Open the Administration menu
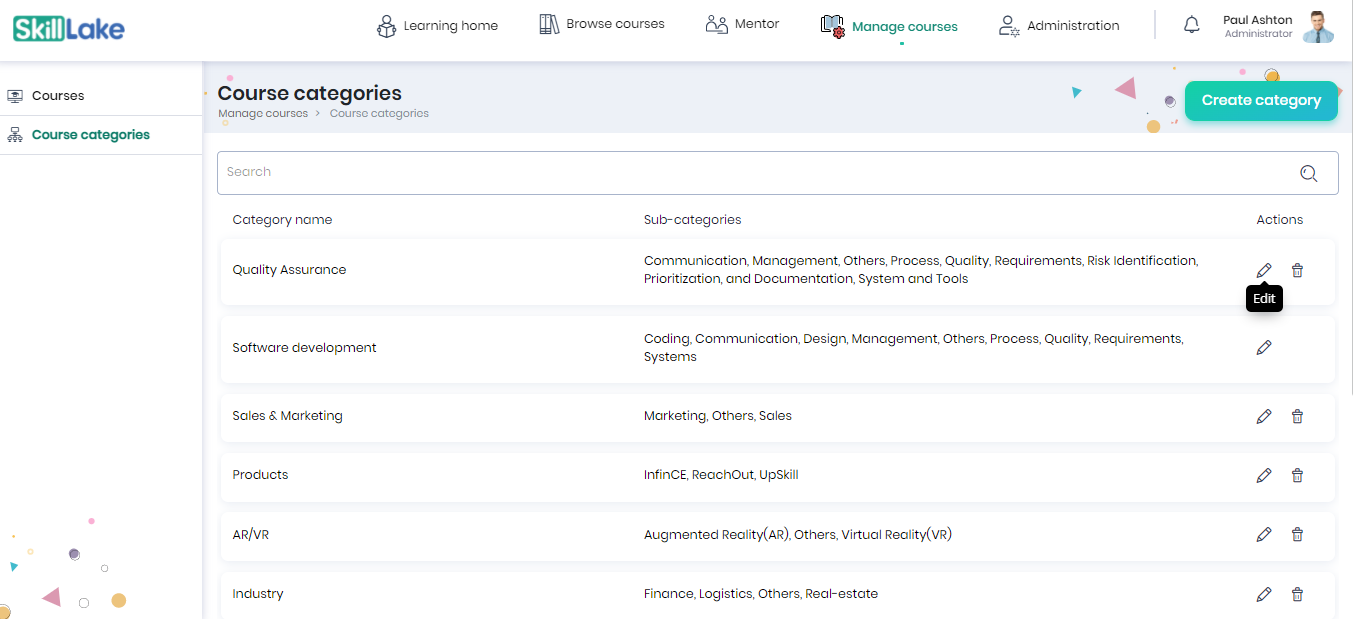Viewport: 1353px width, 619px height. click(x=1059, y=26)
